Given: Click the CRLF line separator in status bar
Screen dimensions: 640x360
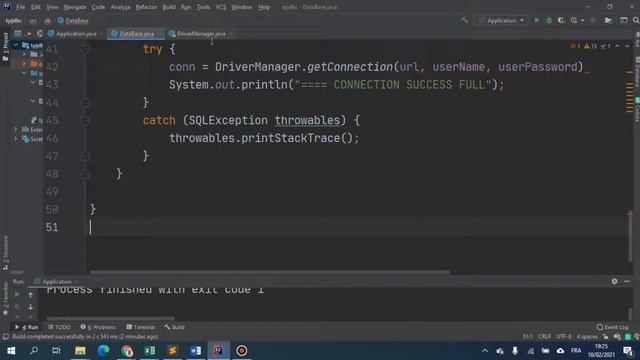Looking at the screenshot, I should 544,336.
